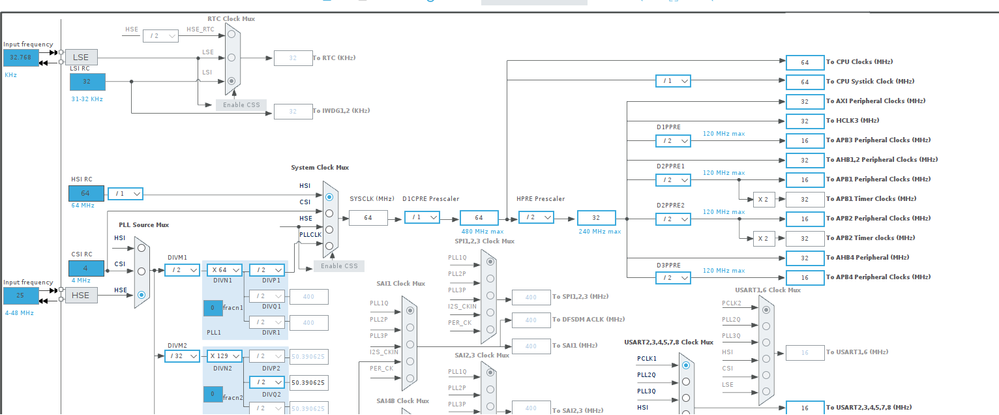Click the LSE oscillator block
This screenshot has height=415, width=999.
pyautogui.click(x=81, y=57)
